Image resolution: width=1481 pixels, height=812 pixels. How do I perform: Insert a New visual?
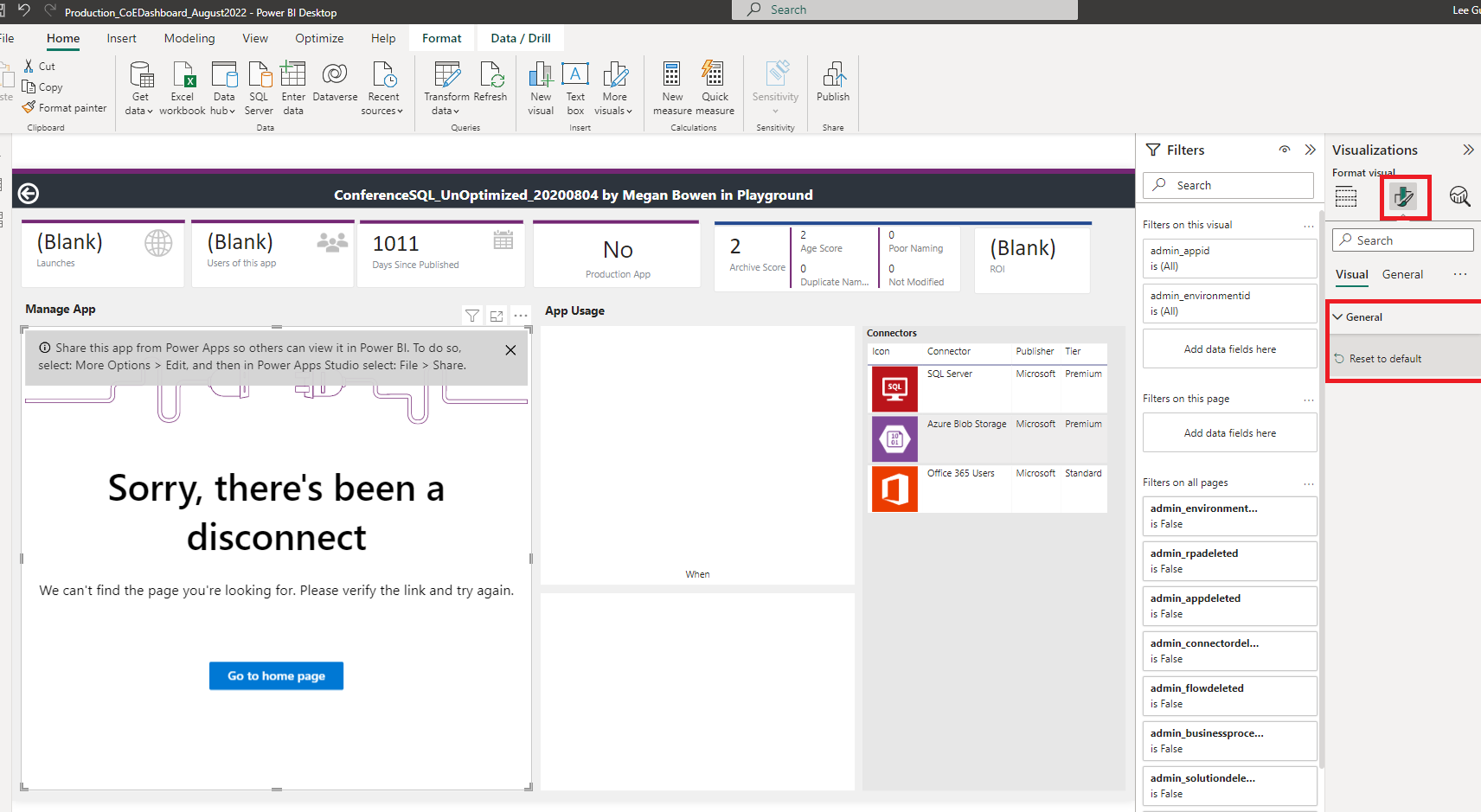[x=540, y=86]
